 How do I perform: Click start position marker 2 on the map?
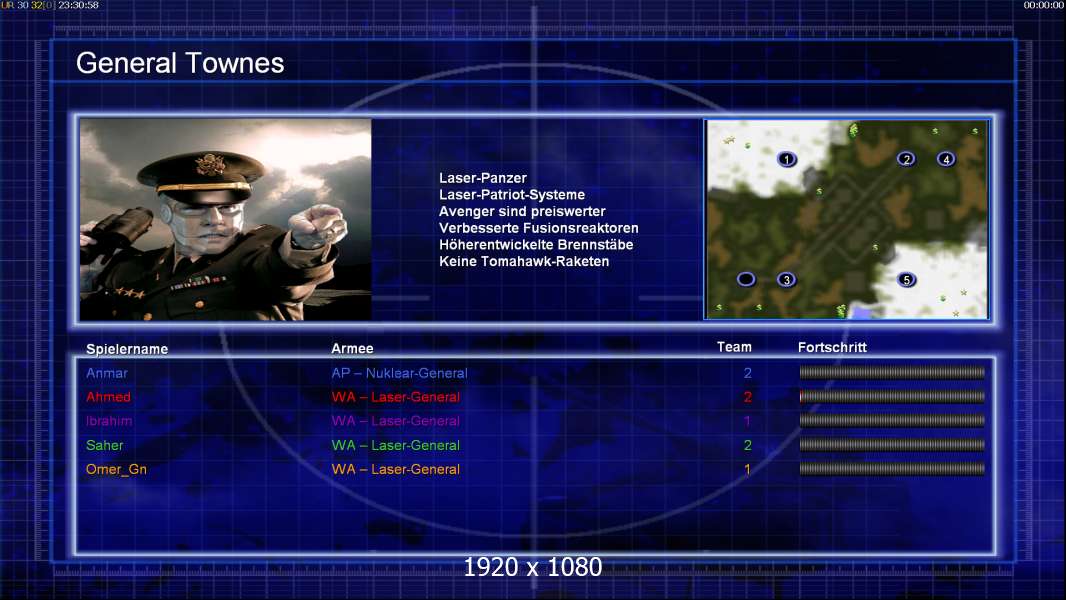click(906, 159)
